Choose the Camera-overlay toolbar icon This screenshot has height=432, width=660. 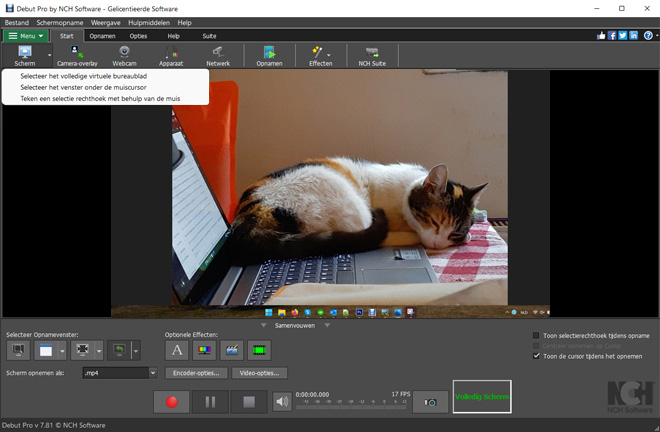coord(77,56)
